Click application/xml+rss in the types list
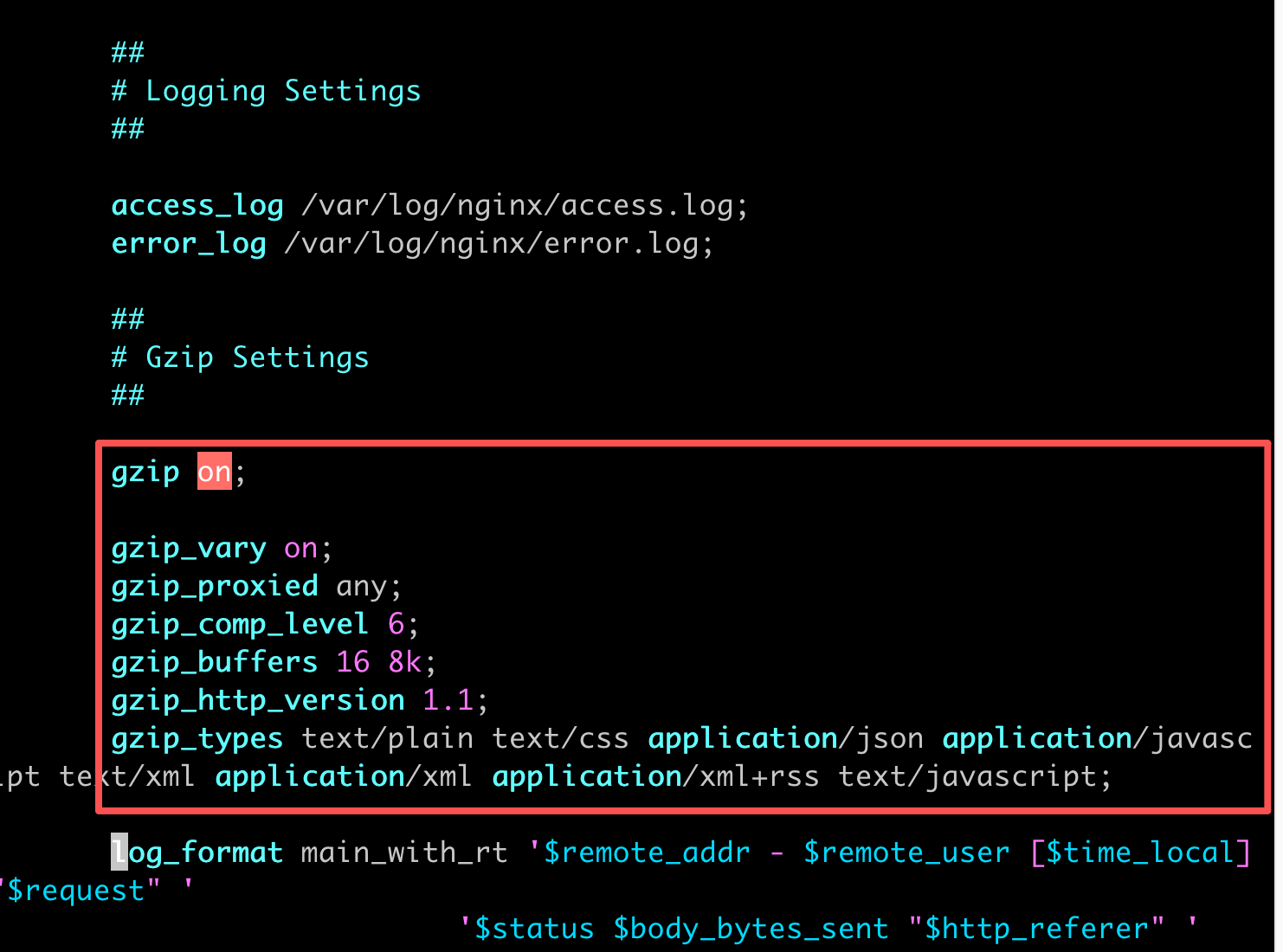The image size is (1283, 952). pyautogui.click(x=656, y=776)
